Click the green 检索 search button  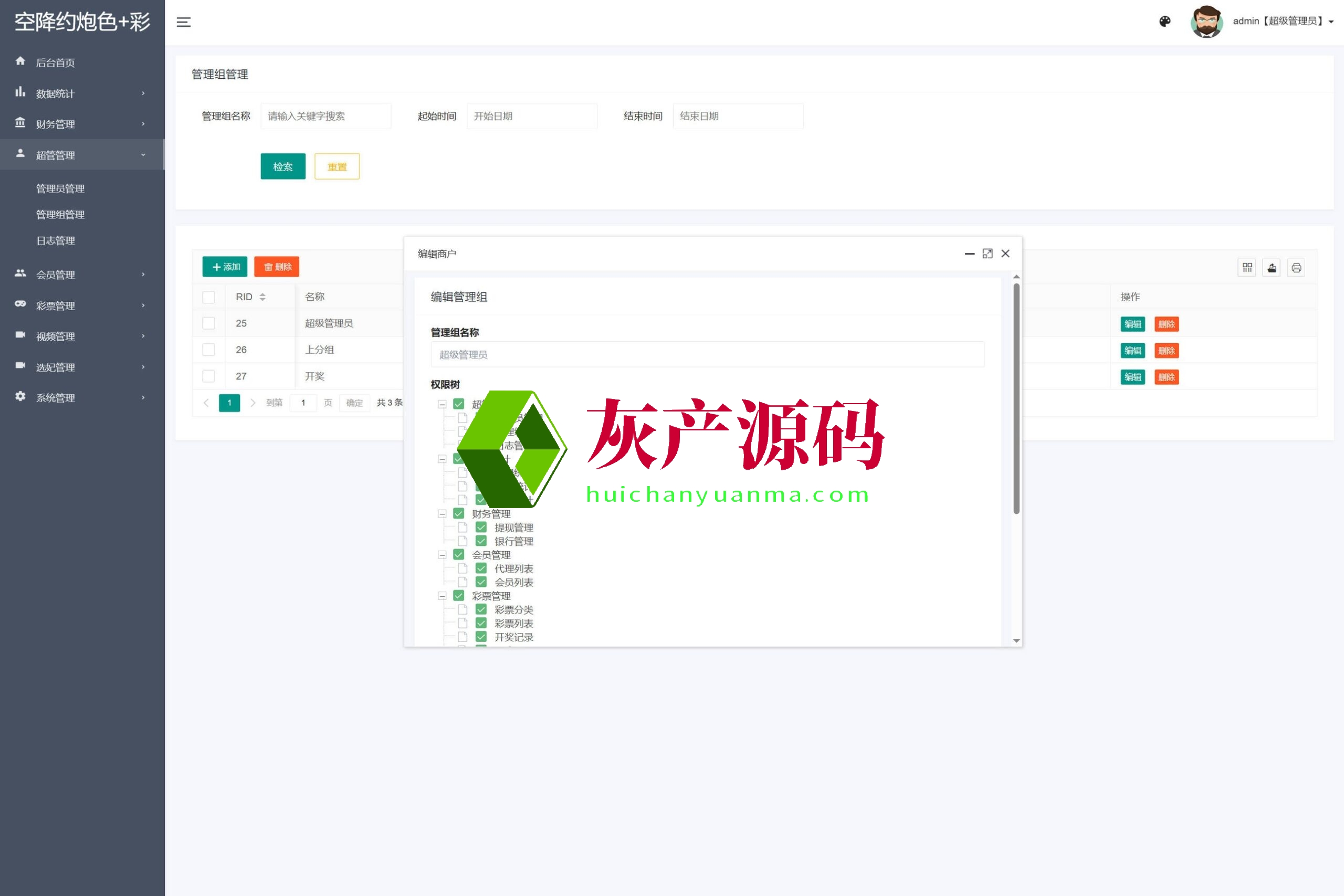tap(283, 166)
